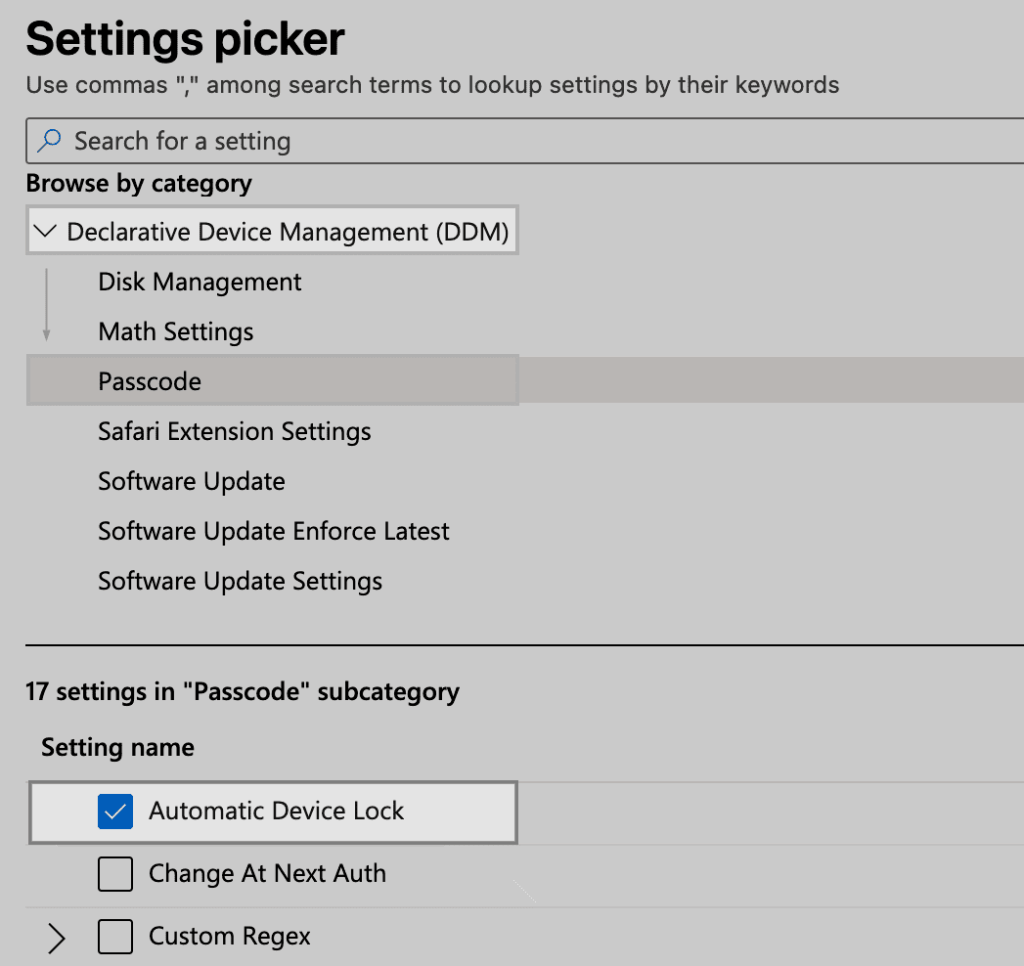Image resolution: width=1024 pixels, height=966 pixels.
Task: Click the Setting name column header
Action: click(117, 748)
